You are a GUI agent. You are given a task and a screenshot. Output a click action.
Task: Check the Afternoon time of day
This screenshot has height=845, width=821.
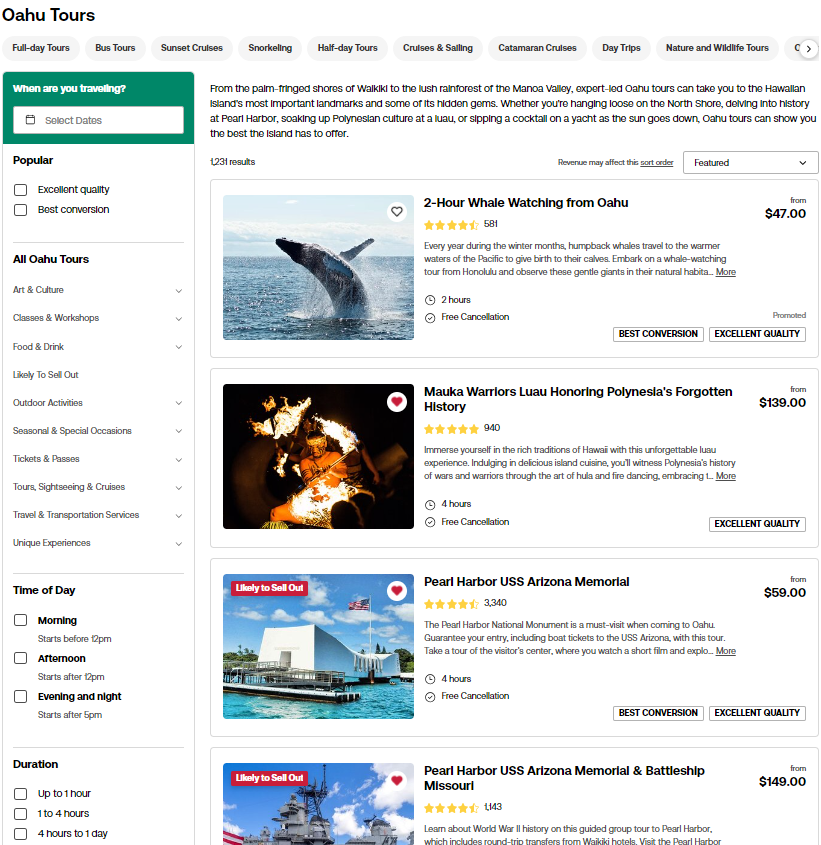pyautogui.click(x=20, y=658)
